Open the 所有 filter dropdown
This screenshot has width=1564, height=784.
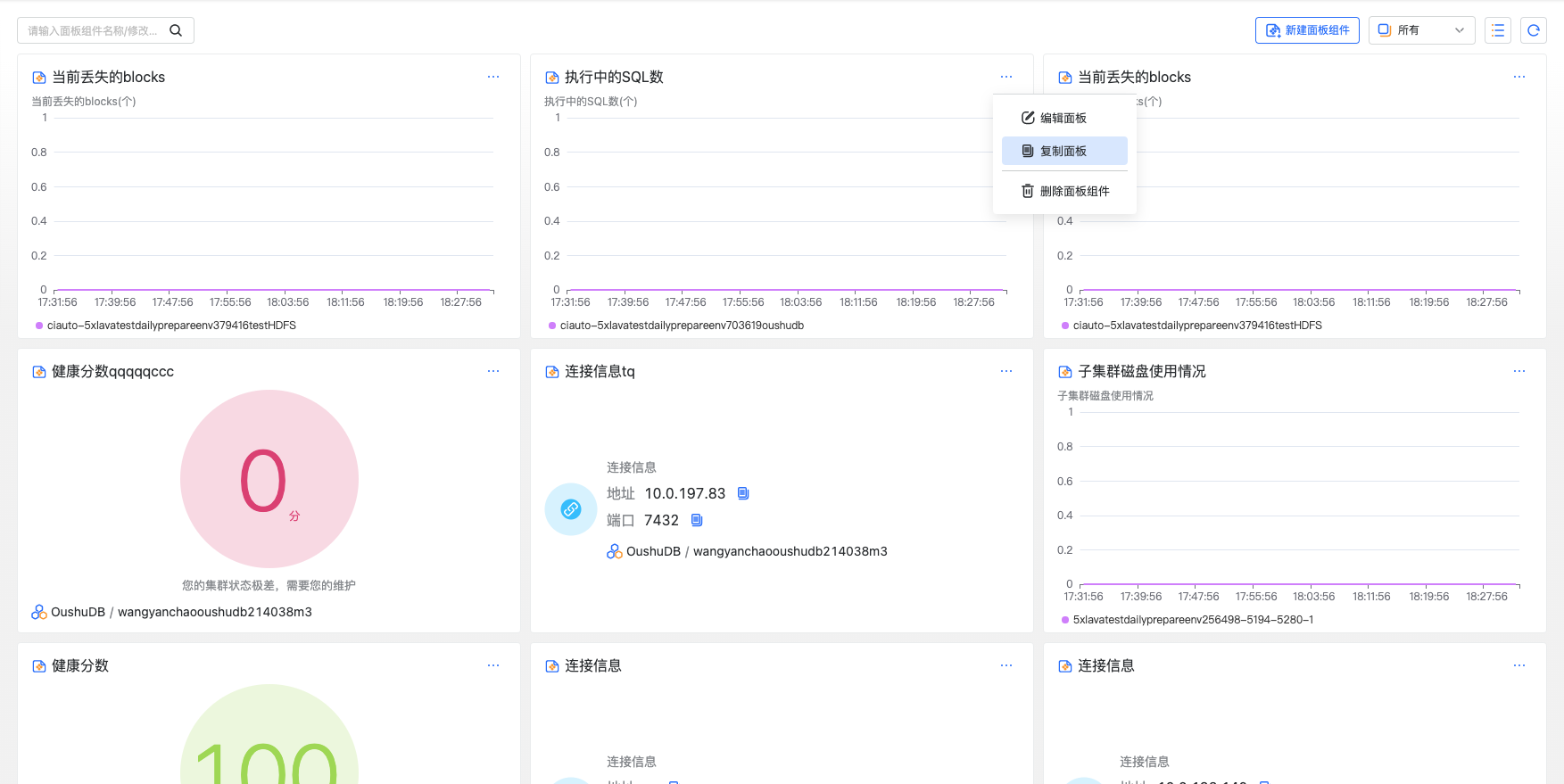pyautogui.click(x=1421, y=30)
